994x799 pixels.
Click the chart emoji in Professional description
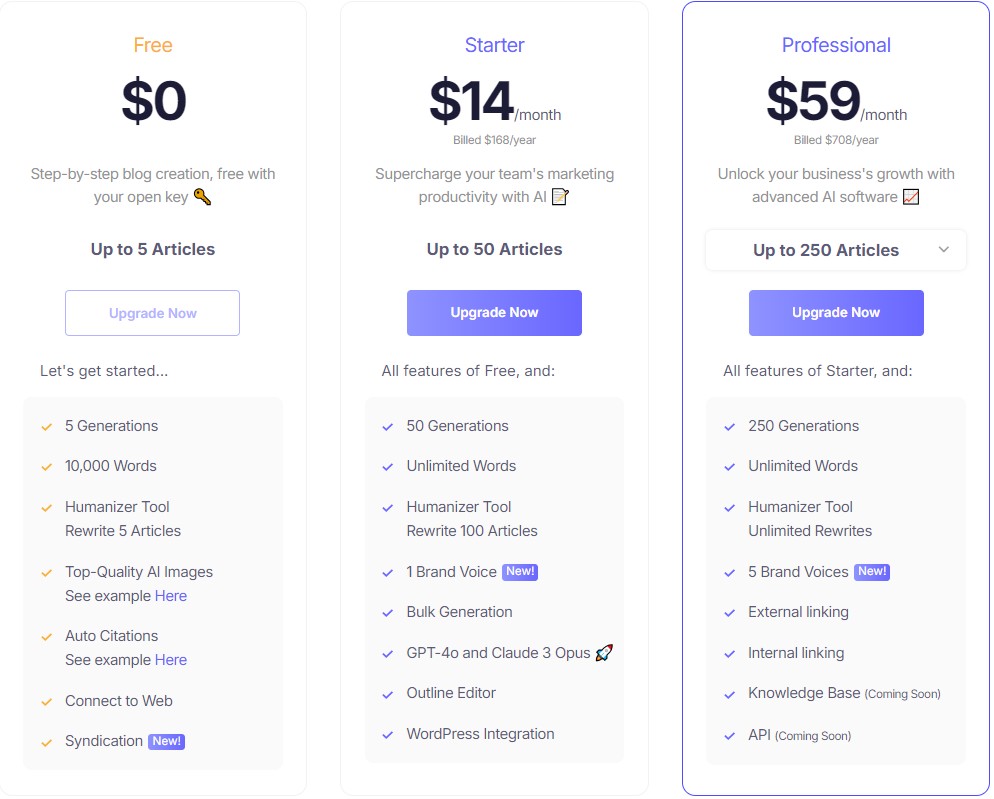coord(911,197)
